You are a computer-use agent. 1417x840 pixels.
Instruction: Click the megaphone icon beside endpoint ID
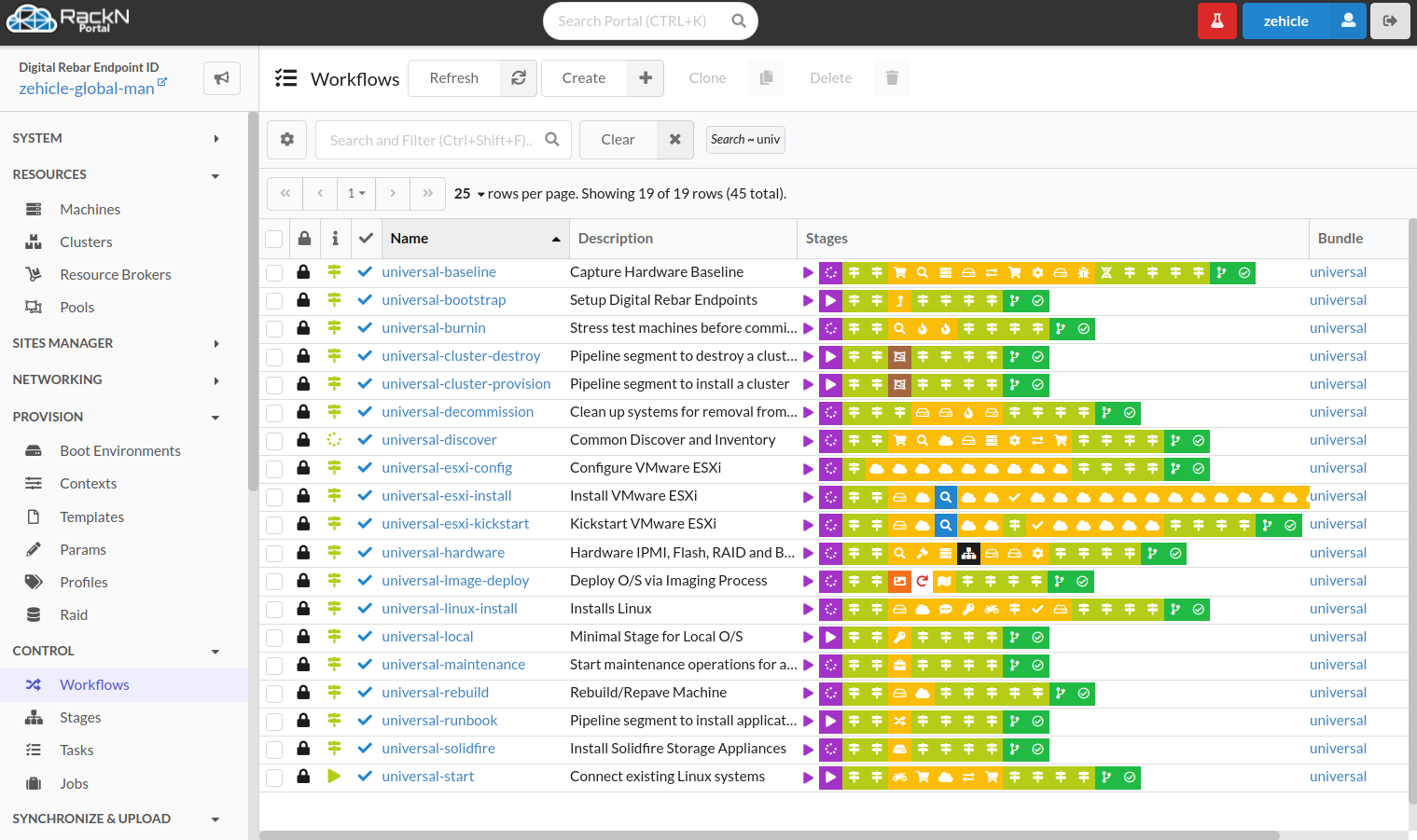point(222,78)
